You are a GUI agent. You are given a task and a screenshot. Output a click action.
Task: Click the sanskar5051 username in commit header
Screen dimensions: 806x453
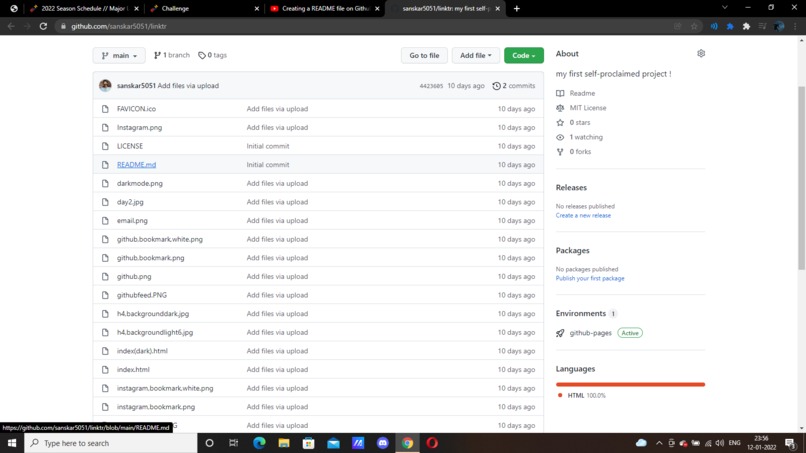[x=136, y=86]
